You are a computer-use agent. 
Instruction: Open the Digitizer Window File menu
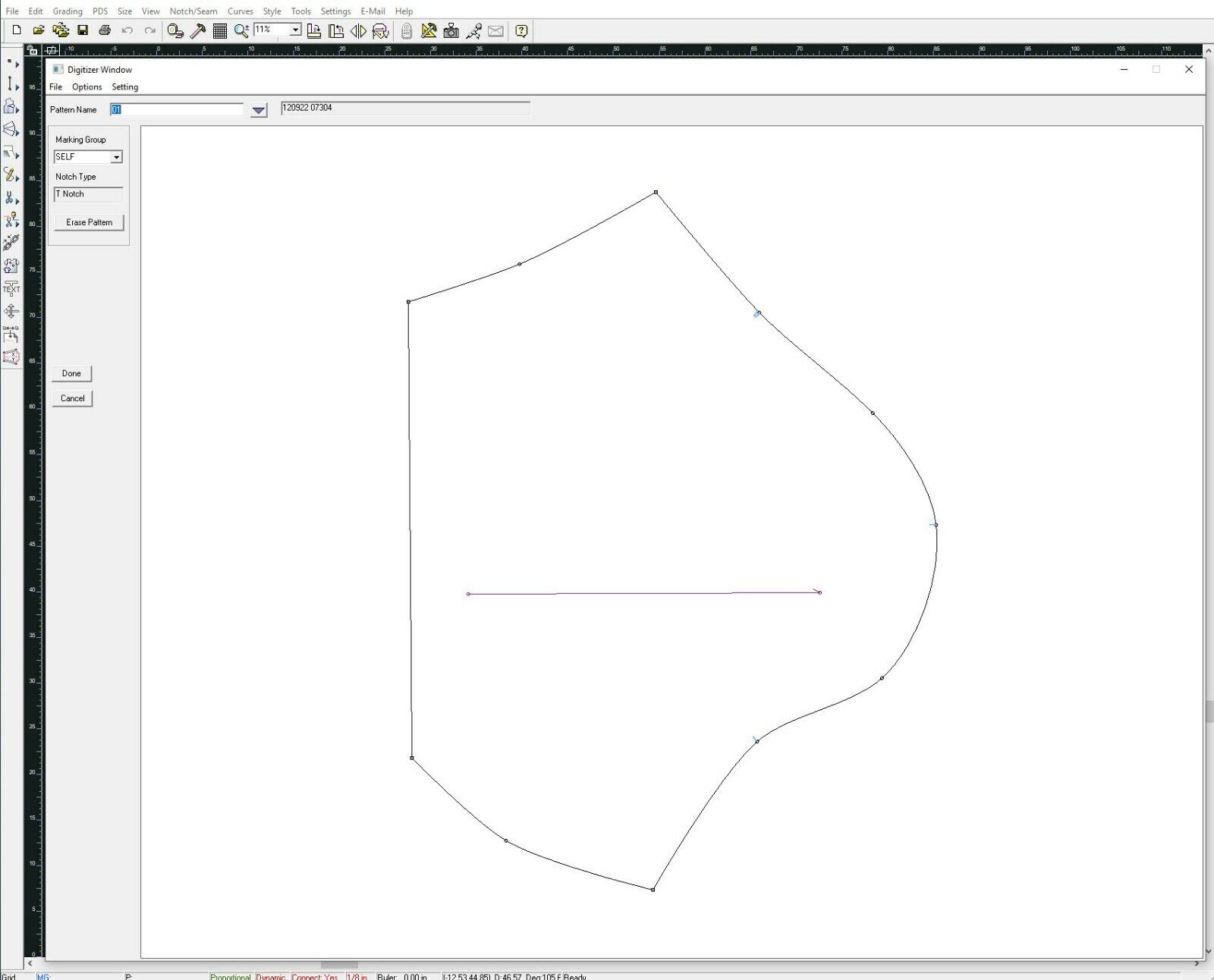[55, 87]
